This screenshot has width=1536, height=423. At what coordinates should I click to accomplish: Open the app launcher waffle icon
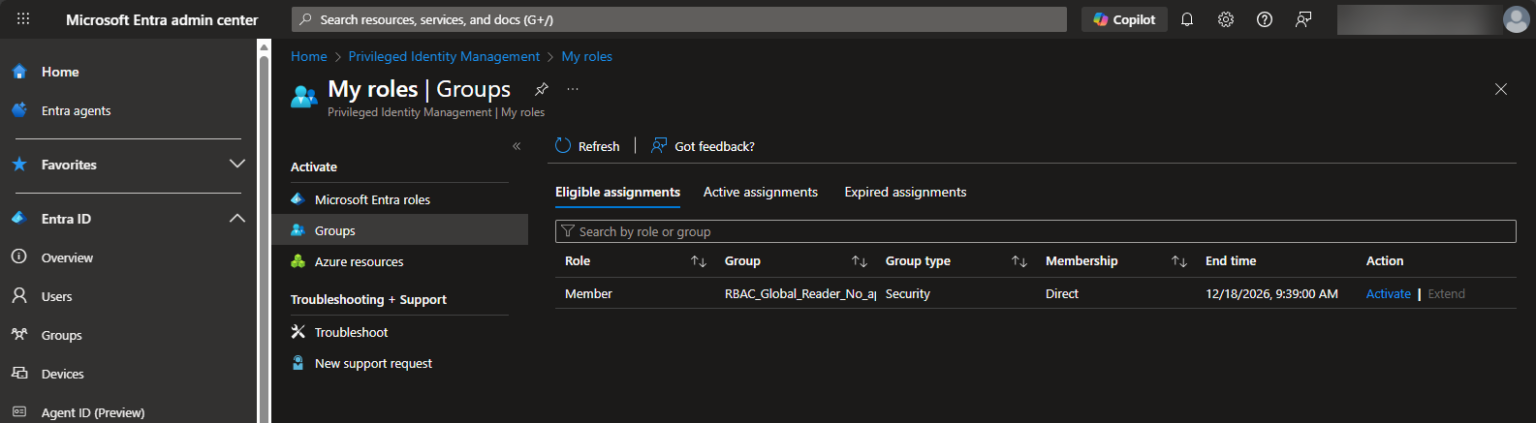pyautogui.click(x=23, y=19)
